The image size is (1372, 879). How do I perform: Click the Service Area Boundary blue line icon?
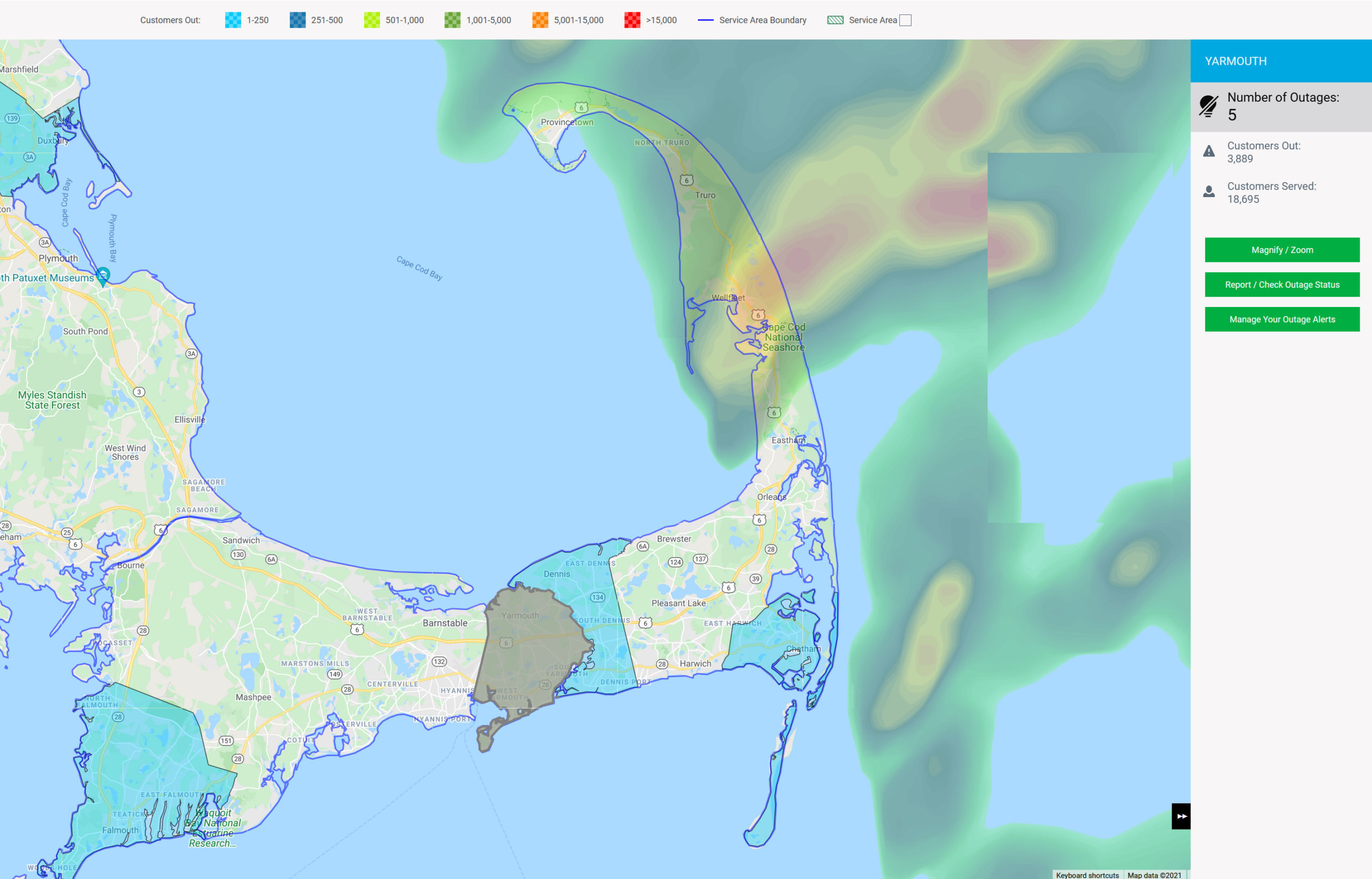point(706,20)
